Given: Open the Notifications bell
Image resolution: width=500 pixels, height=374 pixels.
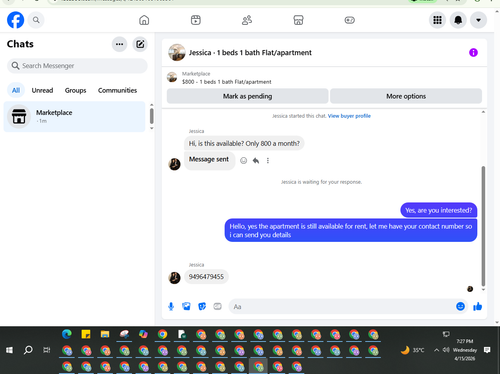Looking at the screenshot, I should click(x=458, y=20).
